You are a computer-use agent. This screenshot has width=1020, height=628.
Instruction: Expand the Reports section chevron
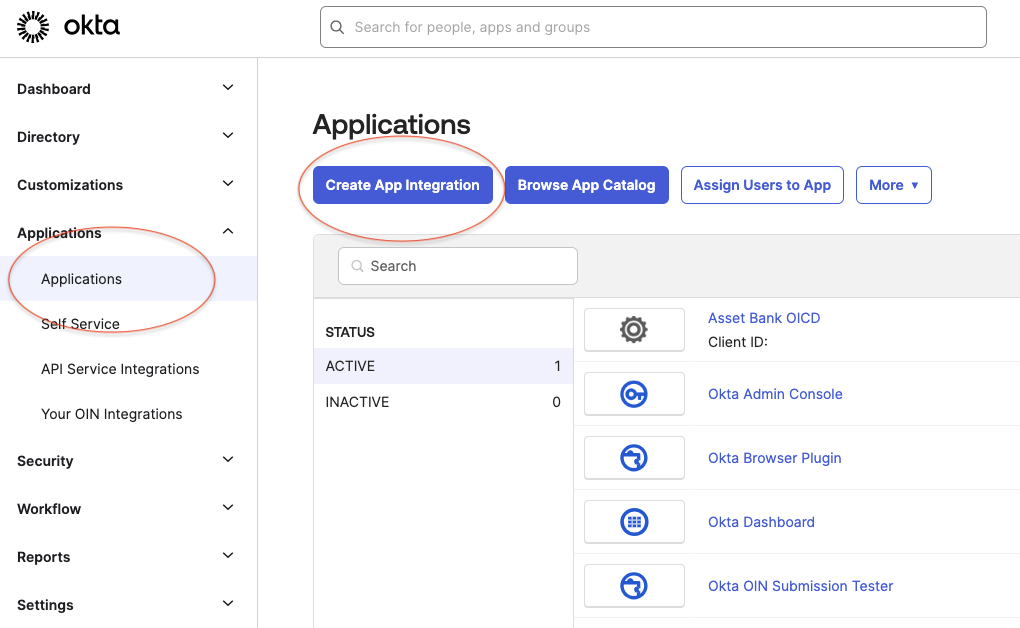point(228,555)
